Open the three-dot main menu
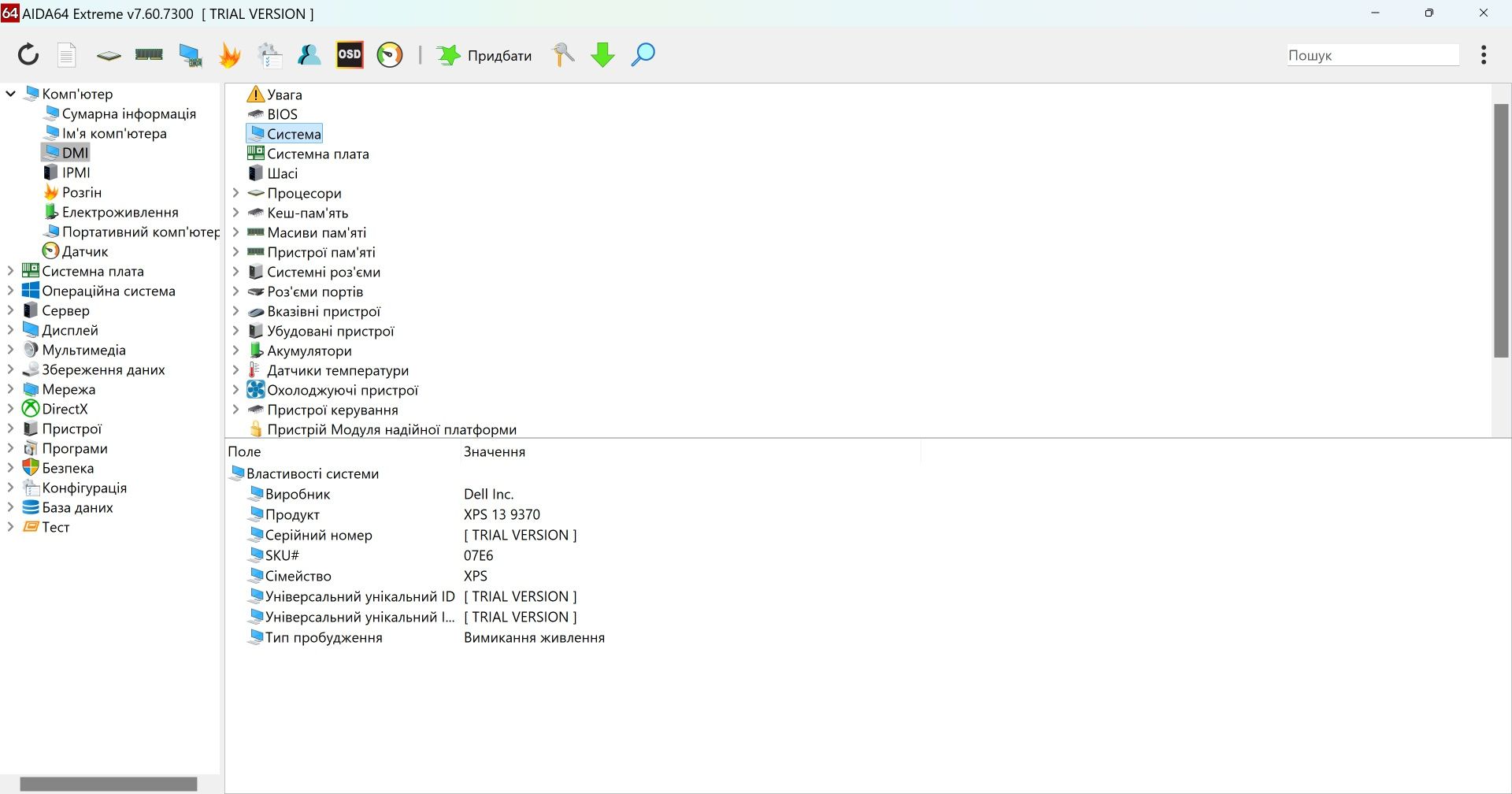This screenshot has width=1512, height=794. [x=1484, y=54]
